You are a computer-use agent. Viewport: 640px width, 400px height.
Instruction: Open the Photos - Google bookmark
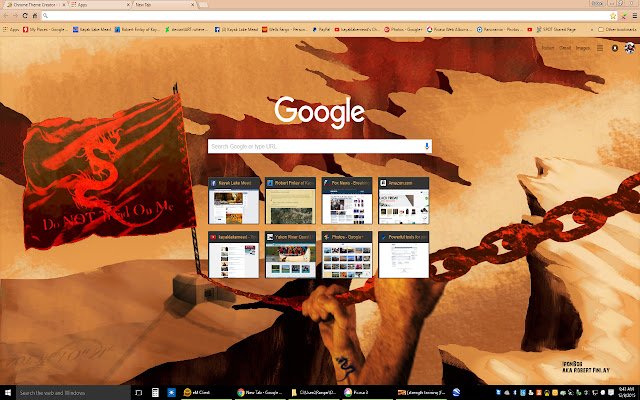(403, 29)
